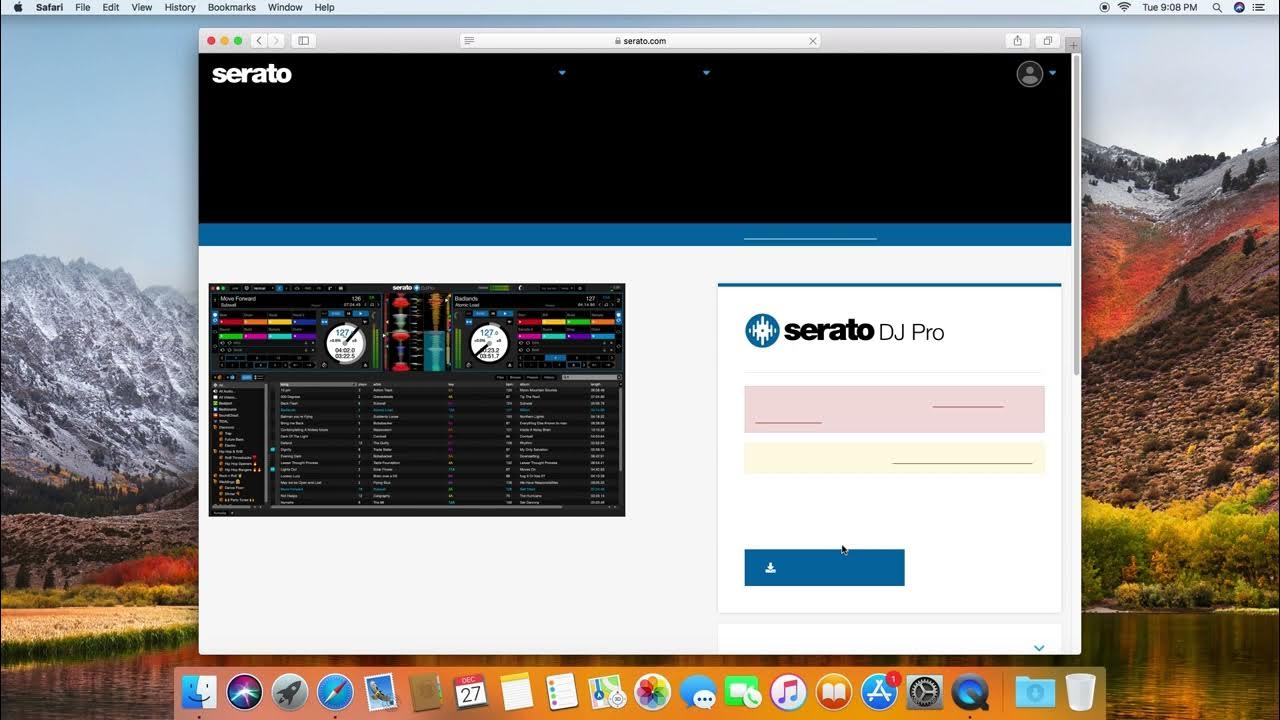Expand the arrow beside the account avatar
Screen dimensions: 1280x720
pyautogui.click(x=1052, y=73)
